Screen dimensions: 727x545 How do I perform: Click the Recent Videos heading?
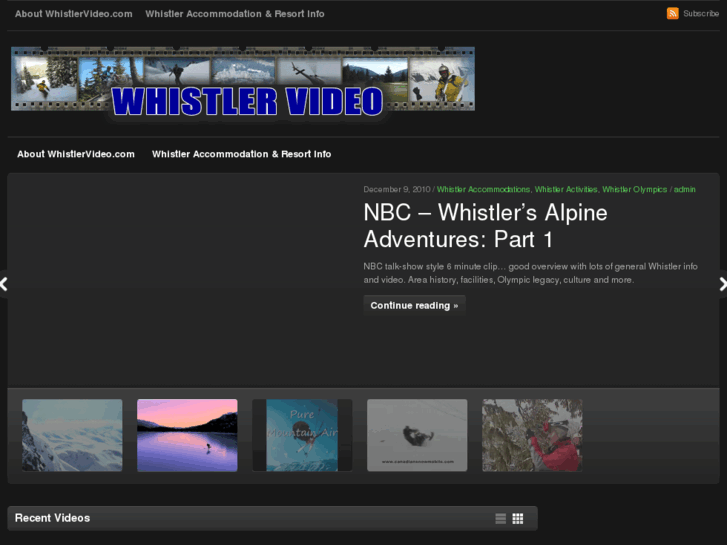[52, 518]
